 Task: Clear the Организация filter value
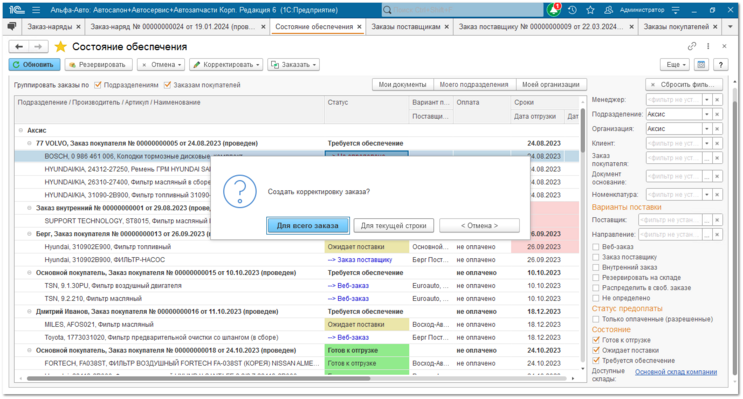point(717,128)
